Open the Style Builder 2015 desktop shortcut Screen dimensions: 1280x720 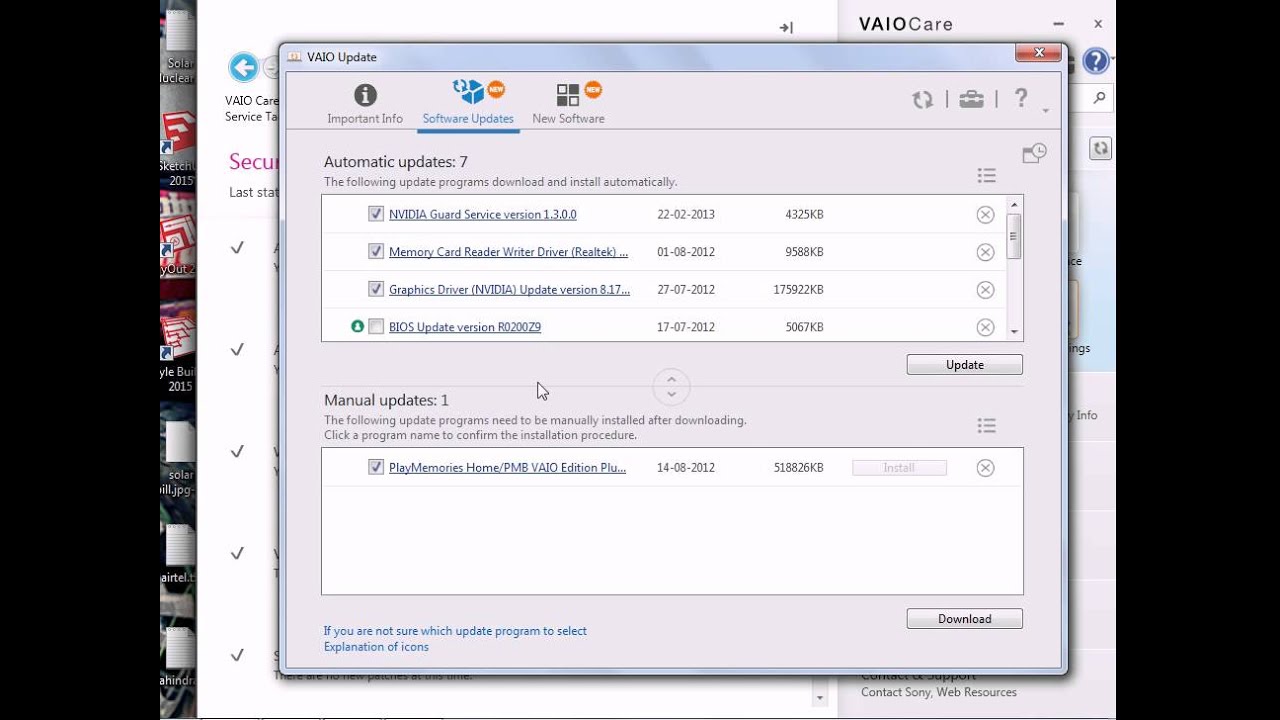click(x=179, y=355)
